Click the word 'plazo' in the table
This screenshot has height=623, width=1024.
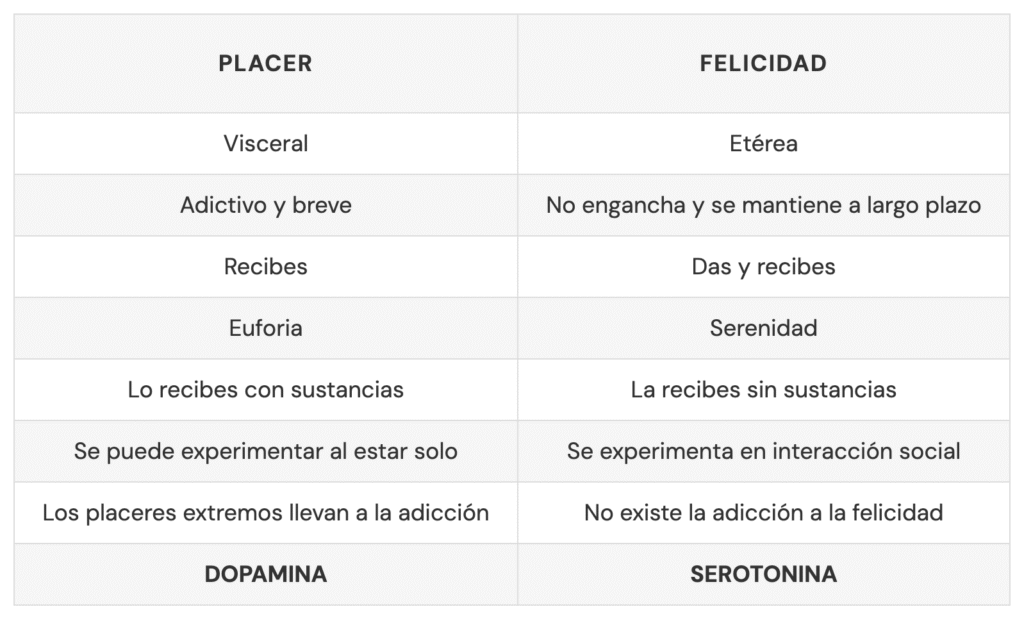953,206
